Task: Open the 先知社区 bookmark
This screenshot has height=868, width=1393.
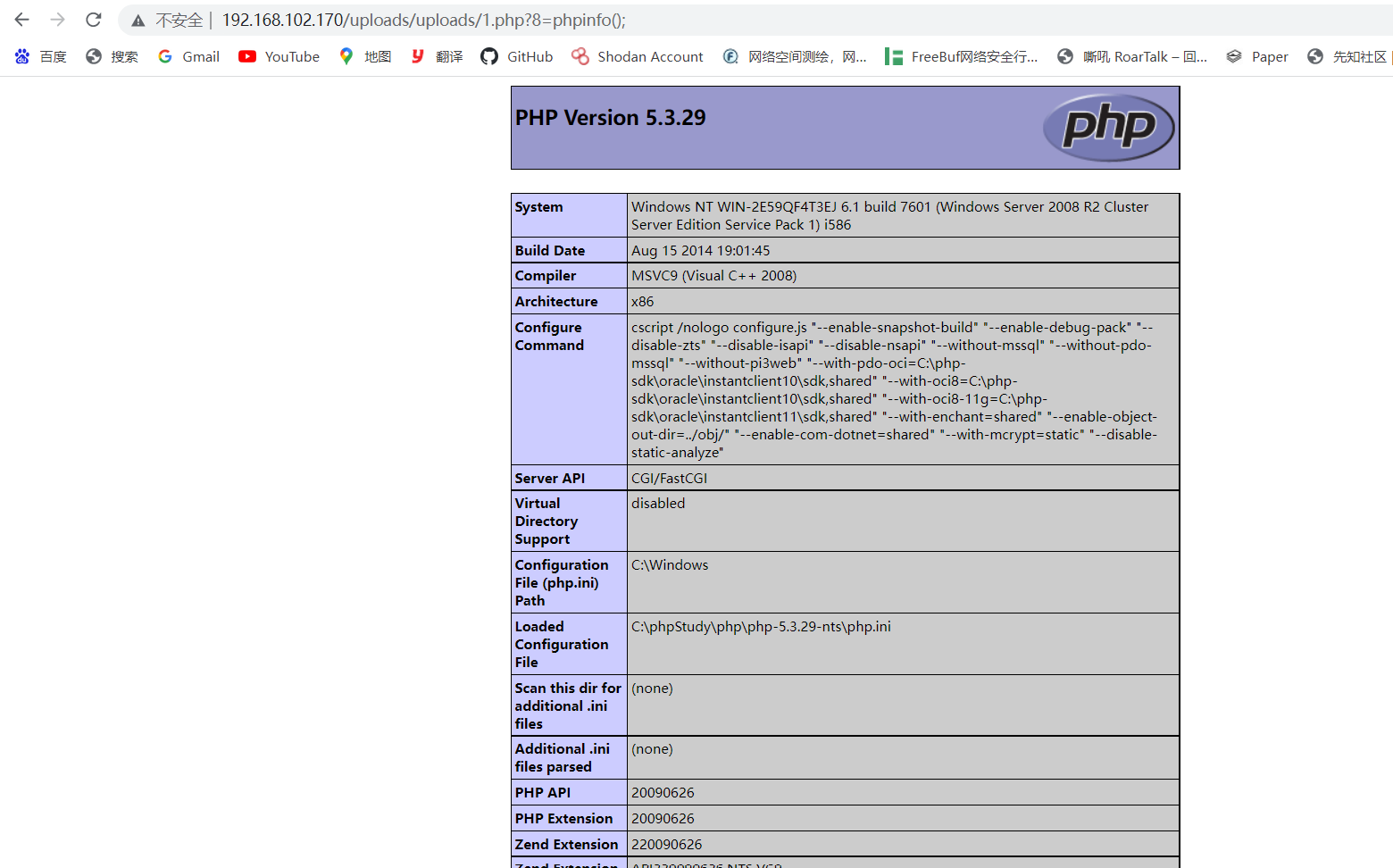Action: (x=1347, y=56)
